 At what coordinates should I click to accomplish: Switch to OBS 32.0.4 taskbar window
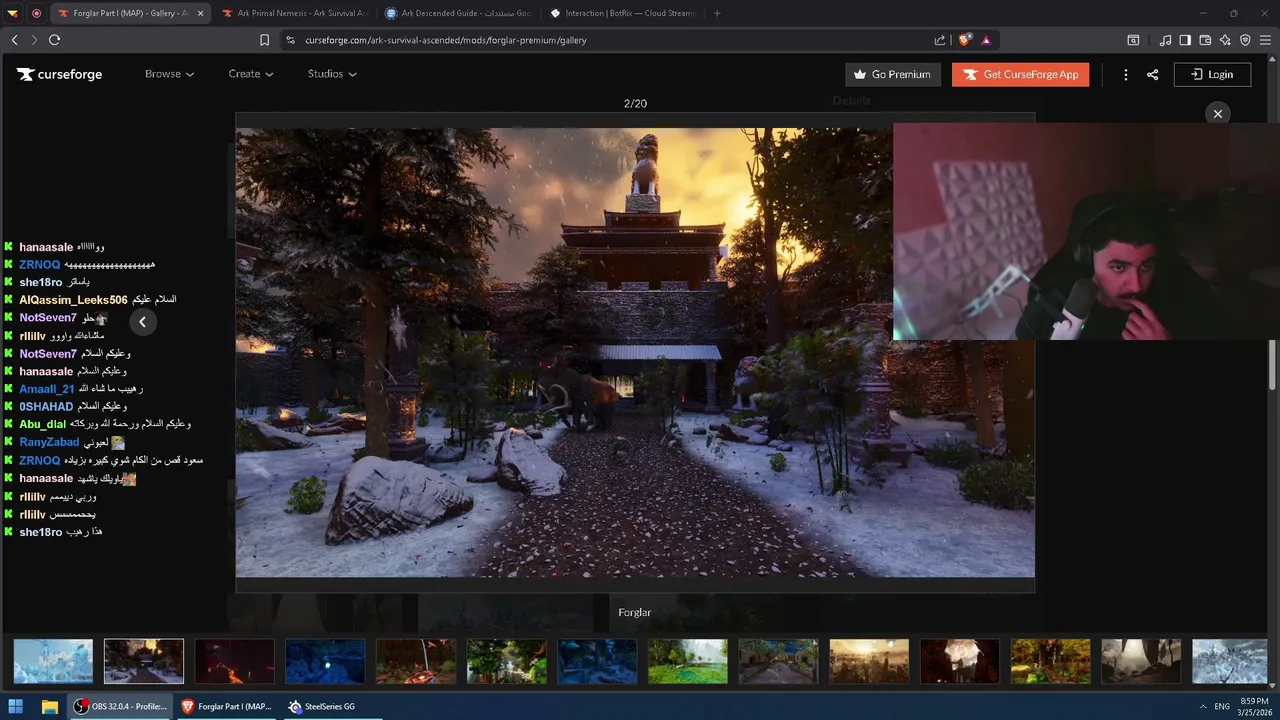tap(120, 706)
